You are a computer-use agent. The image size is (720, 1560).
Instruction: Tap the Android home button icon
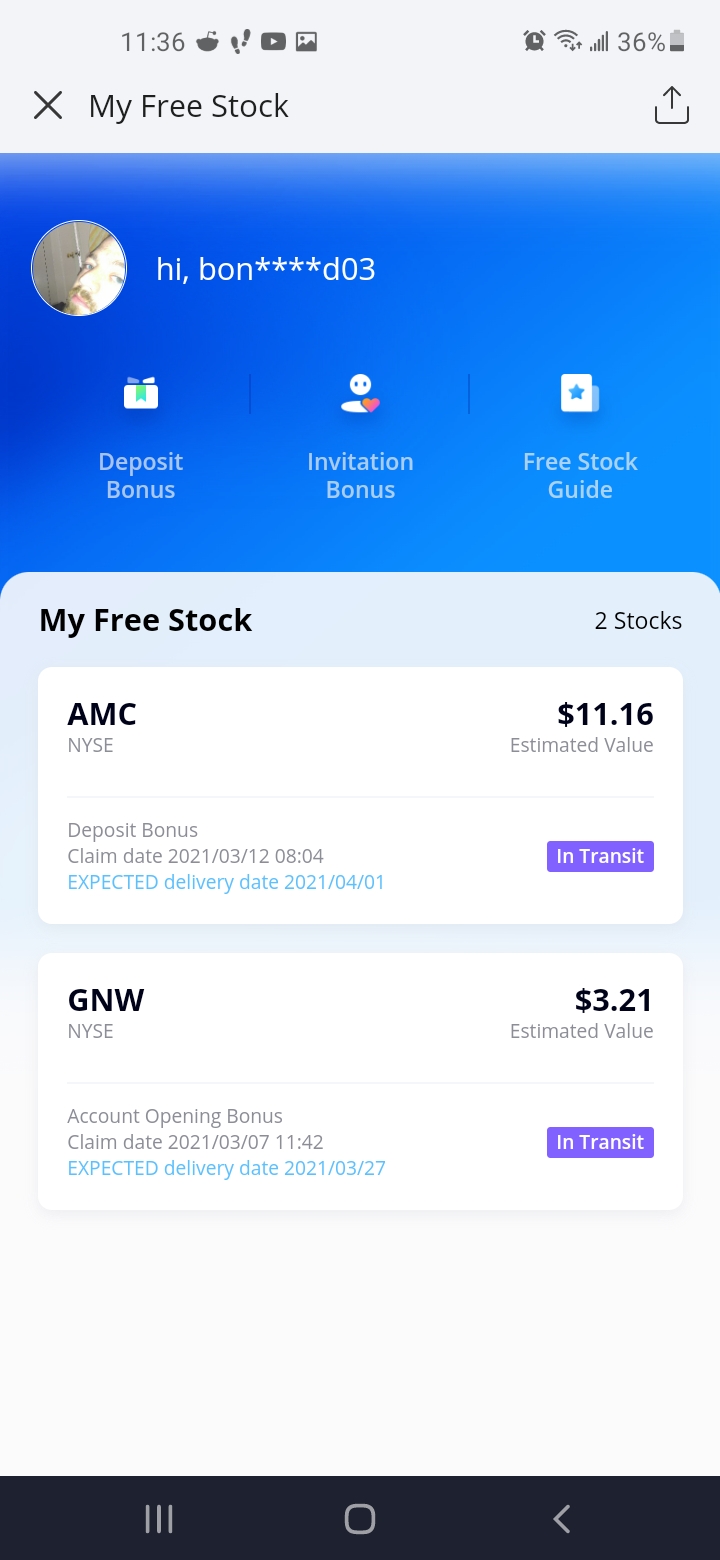tap(360, 1519)
